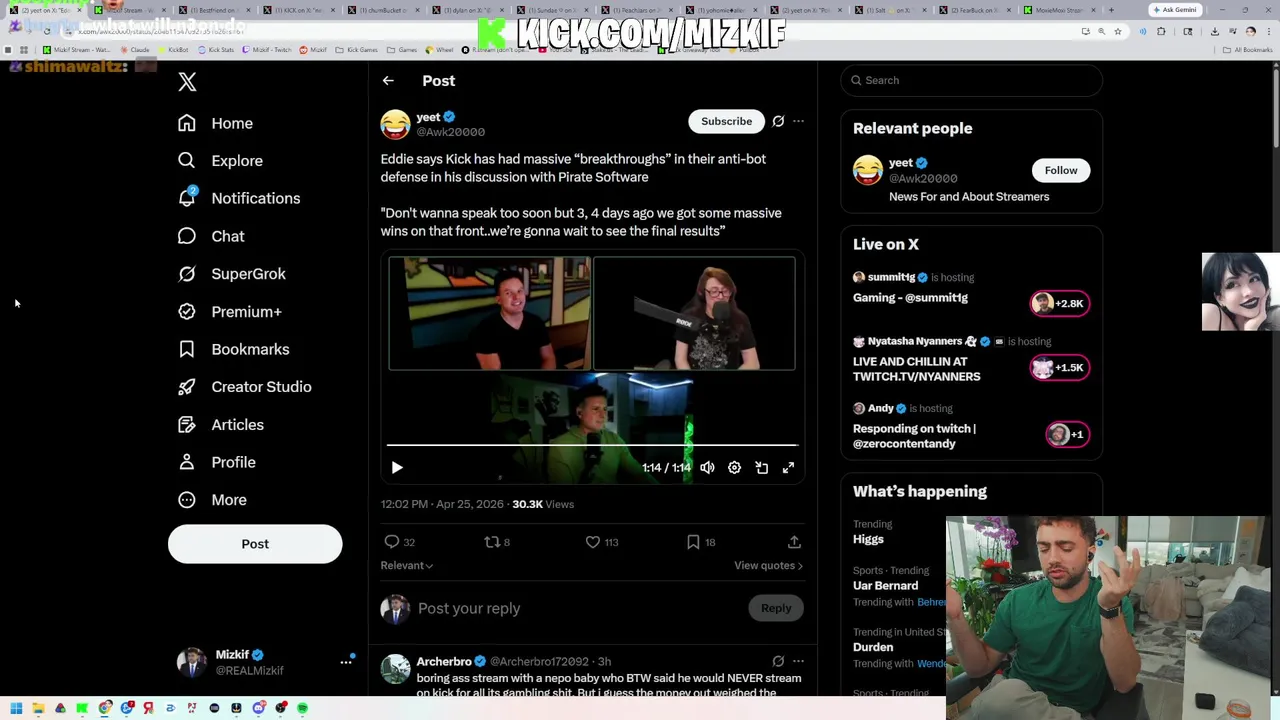Play the video in the post
The height and width of the screenshot is (720, 1280).
[x=397, y=468]
